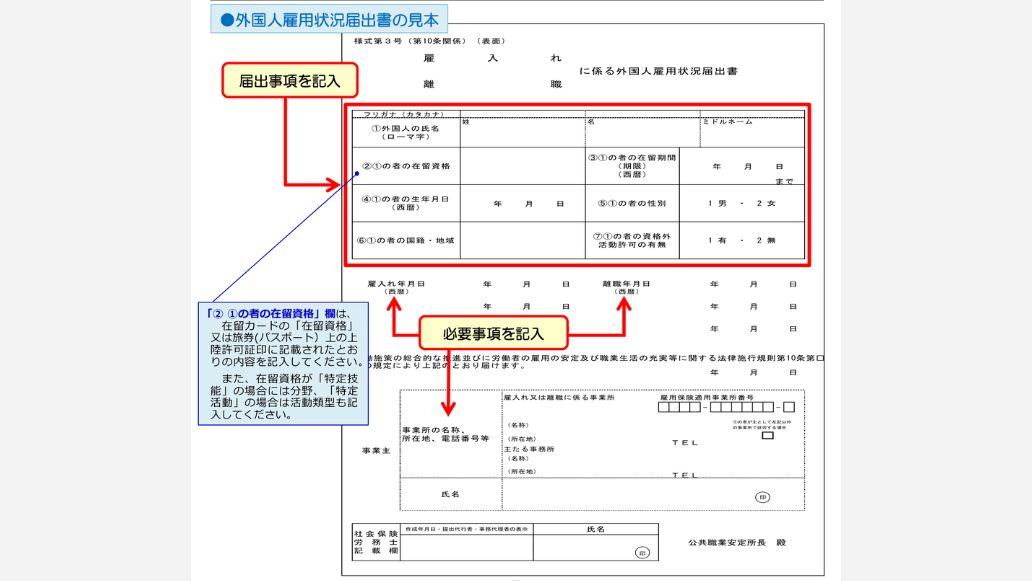This screenshot has width=1032, height=581.
Task: Click the 印 seal in 社会保険労務士記載欄
Action: pos(641,552)
